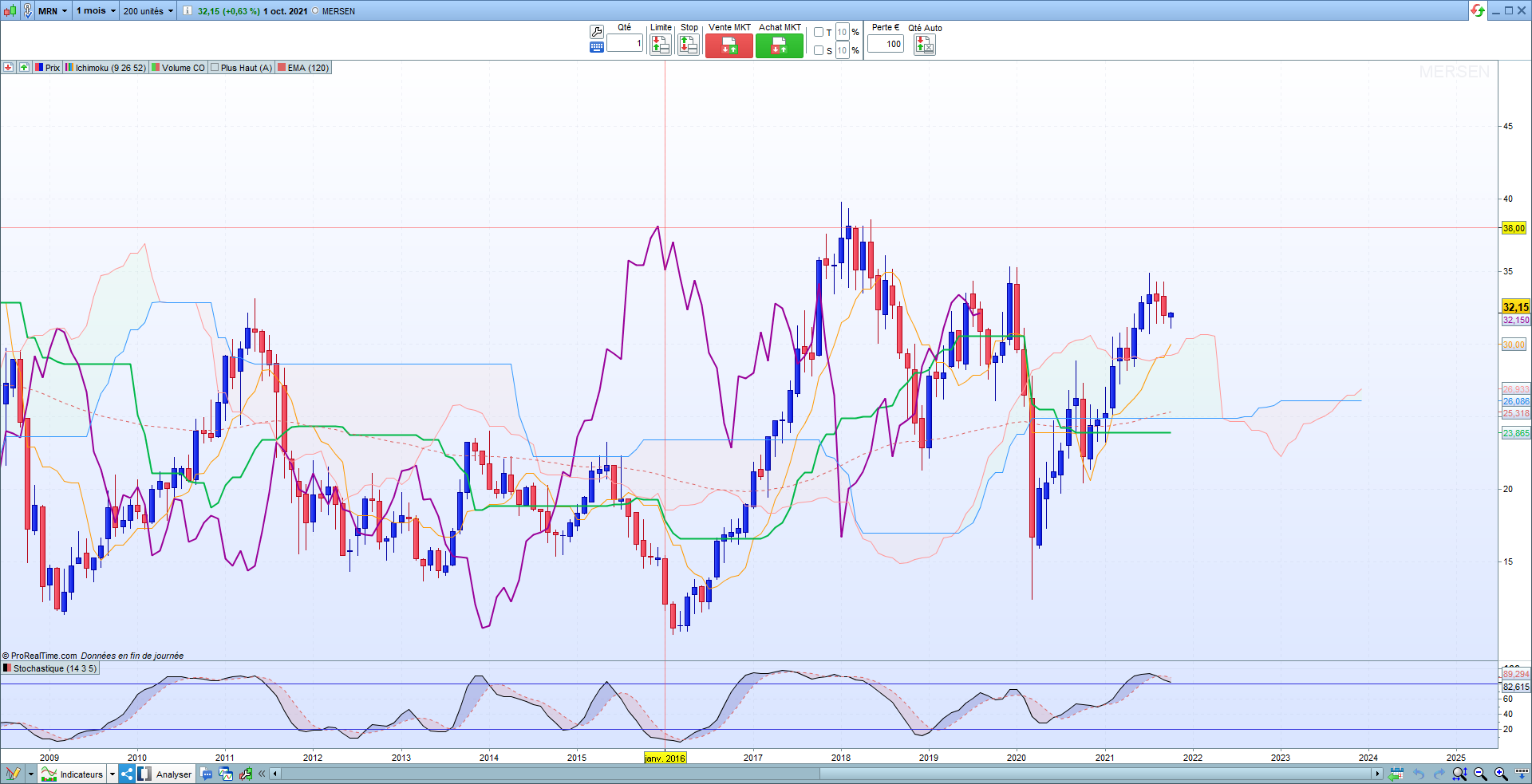Click the zoom in magnifier icon
The width and height of the screenshot is (1532, 784).
click(x=1501, y=774)
